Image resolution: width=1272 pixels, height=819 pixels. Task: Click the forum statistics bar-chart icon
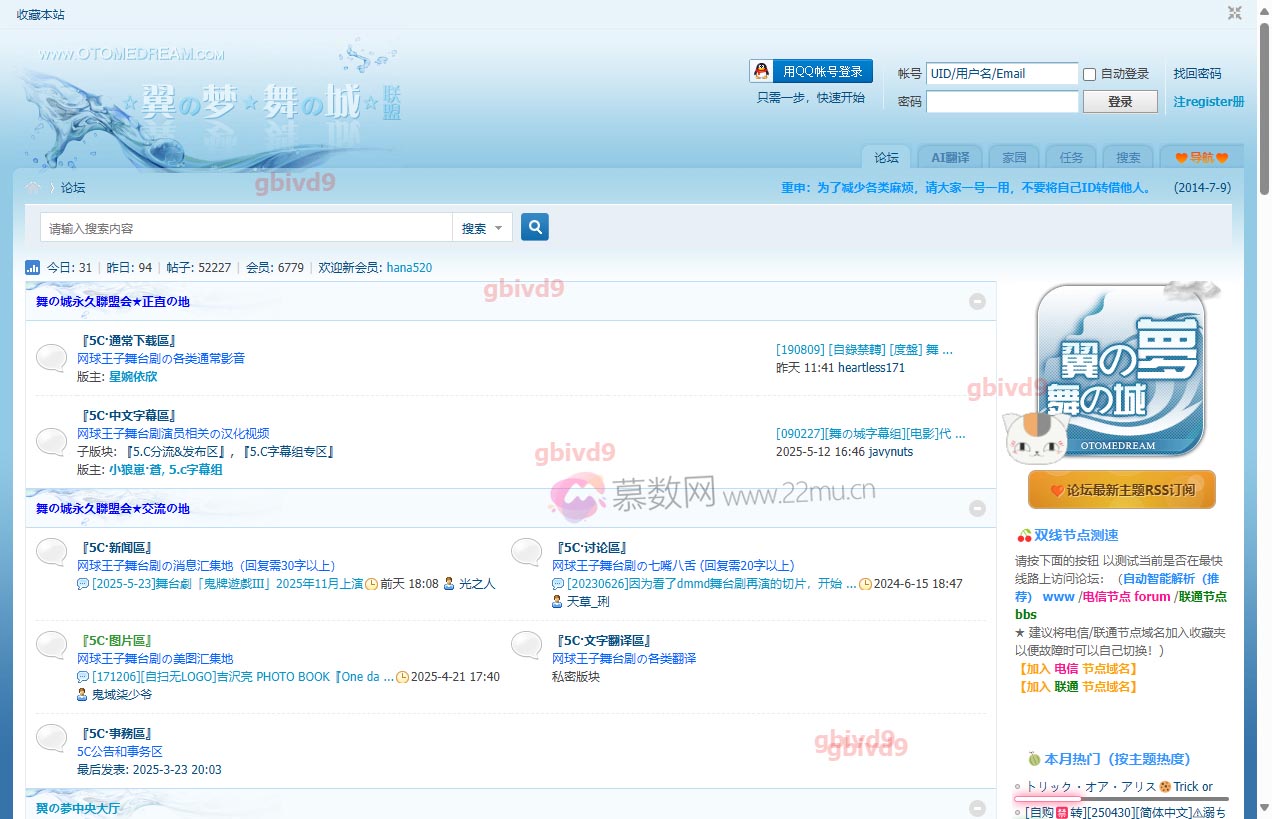(32, 268)
